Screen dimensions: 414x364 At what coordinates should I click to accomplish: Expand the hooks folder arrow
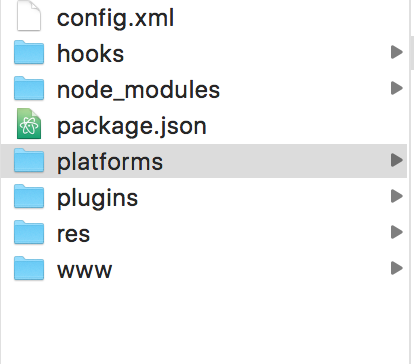[x=397, y=52]
